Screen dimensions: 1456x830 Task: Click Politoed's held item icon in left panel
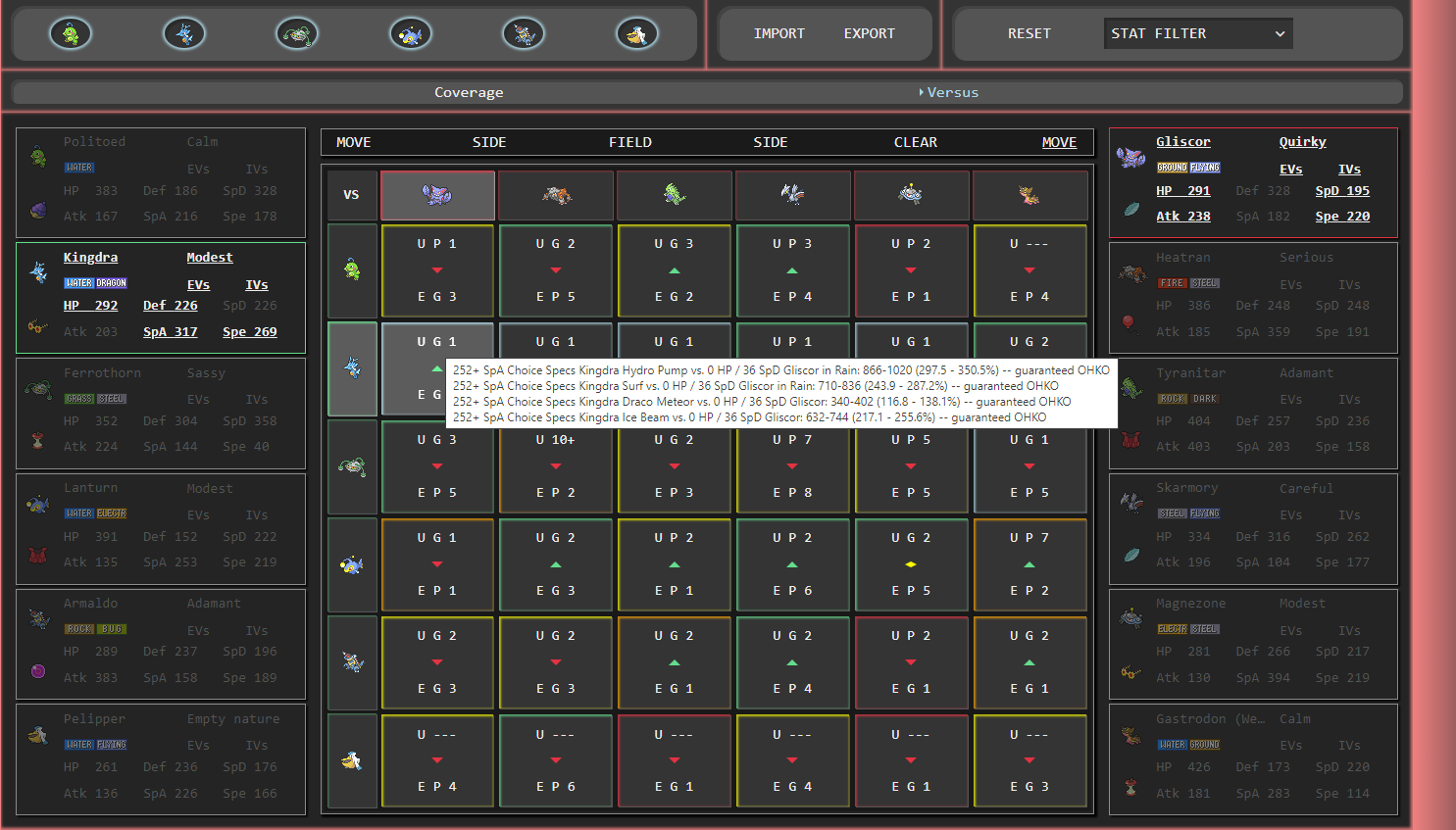(x=38, y=210)
